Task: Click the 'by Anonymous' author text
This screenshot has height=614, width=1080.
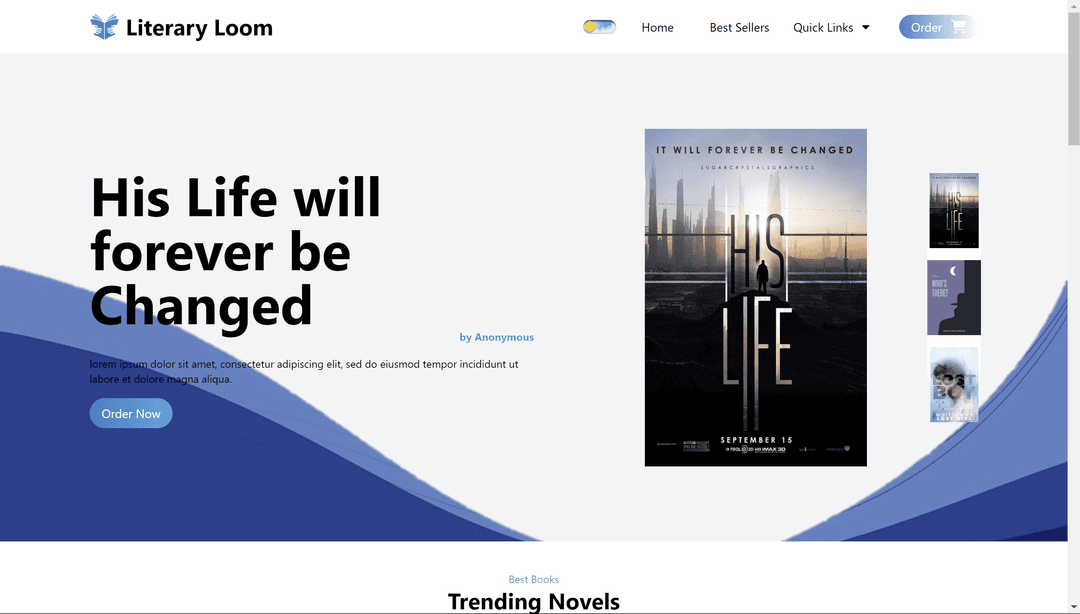Action: [x=496, y=337]
